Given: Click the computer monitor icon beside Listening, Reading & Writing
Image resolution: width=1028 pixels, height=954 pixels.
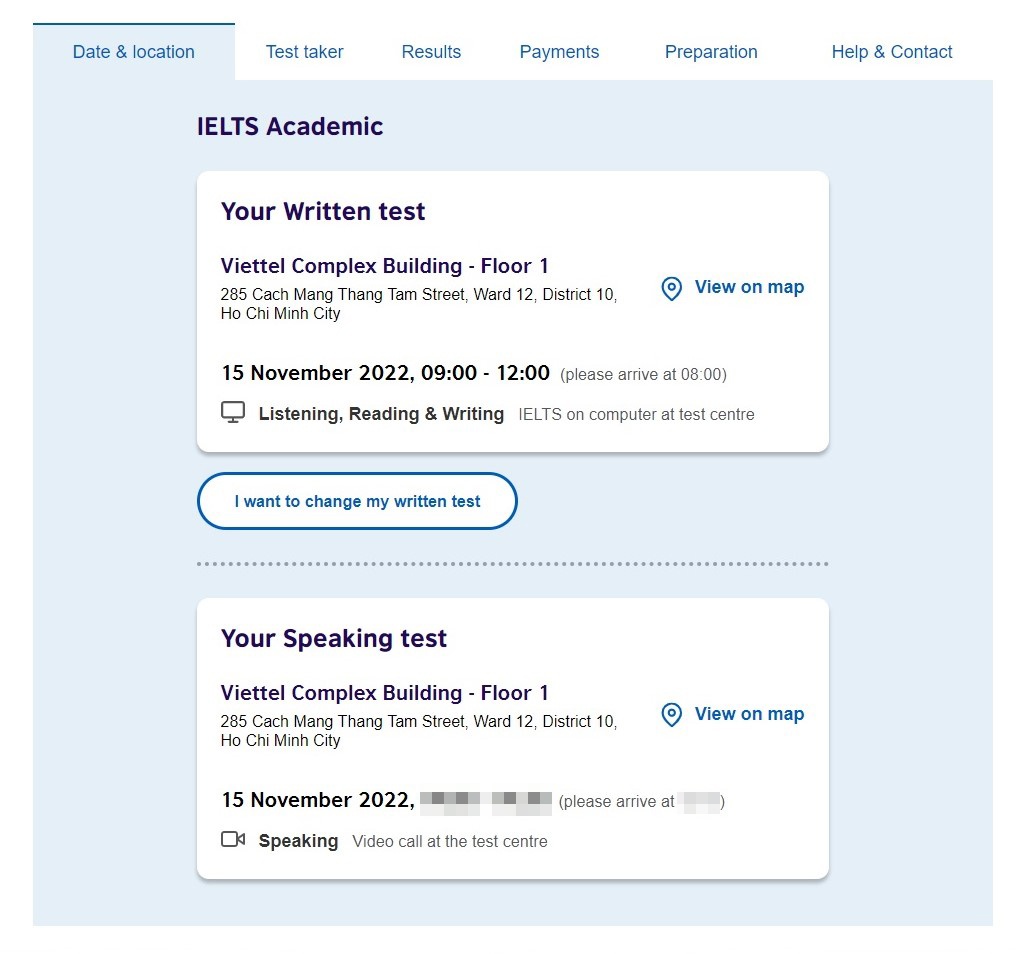Looking at the screenshot, I should pyautogui.click(x=233, y=413).
